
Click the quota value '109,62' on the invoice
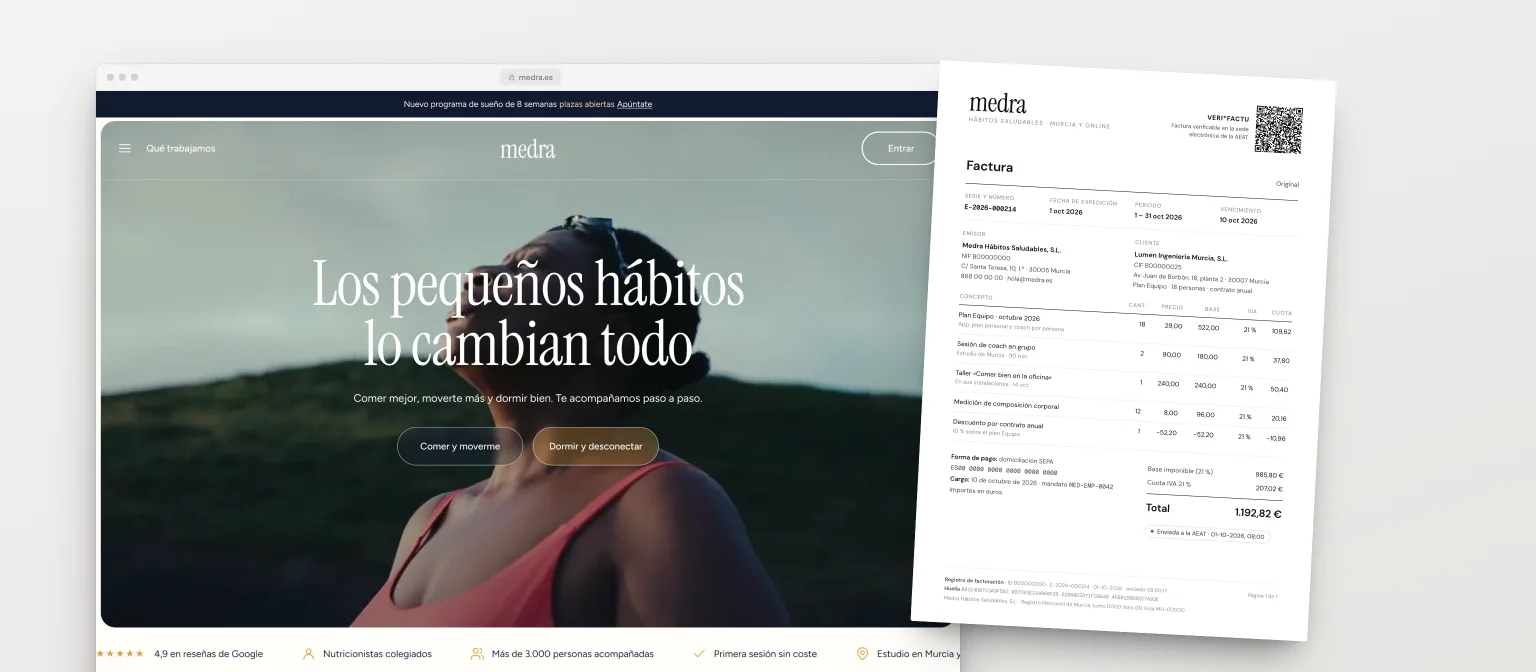click(1280, 331)
